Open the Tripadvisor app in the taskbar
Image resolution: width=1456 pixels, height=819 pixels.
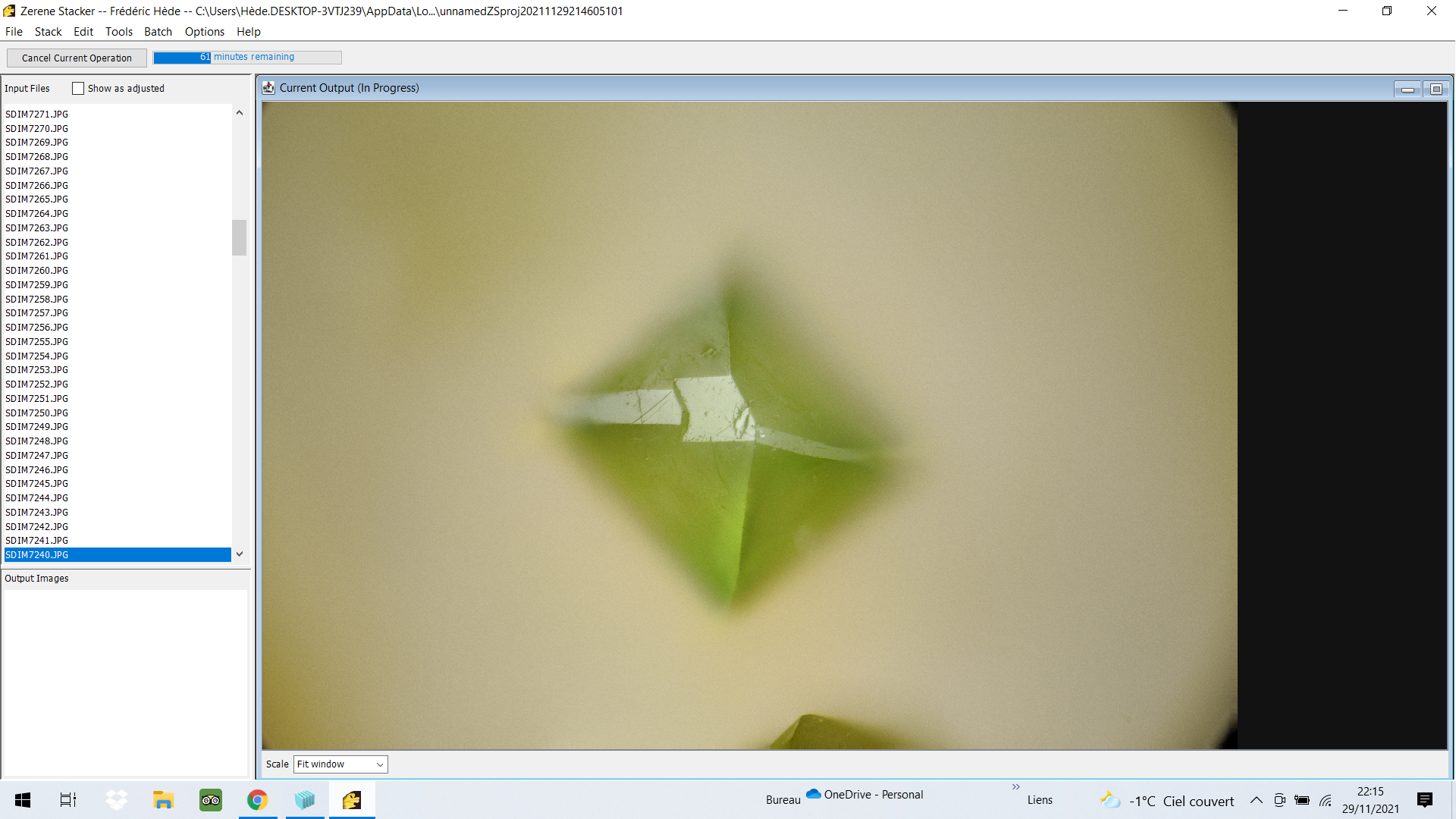point(211,800)
